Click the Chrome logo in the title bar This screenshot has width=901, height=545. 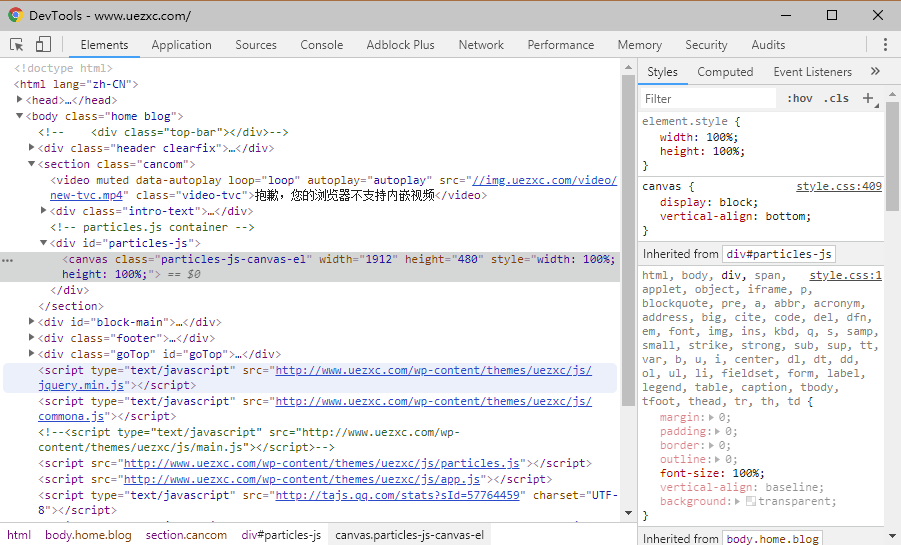click(15, 15)
